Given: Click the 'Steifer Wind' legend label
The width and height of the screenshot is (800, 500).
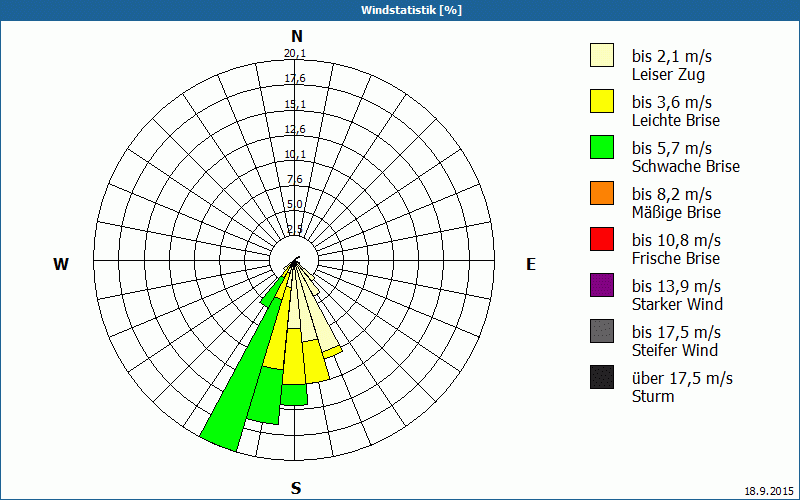Looking at the screenshot, I should 675,350.
